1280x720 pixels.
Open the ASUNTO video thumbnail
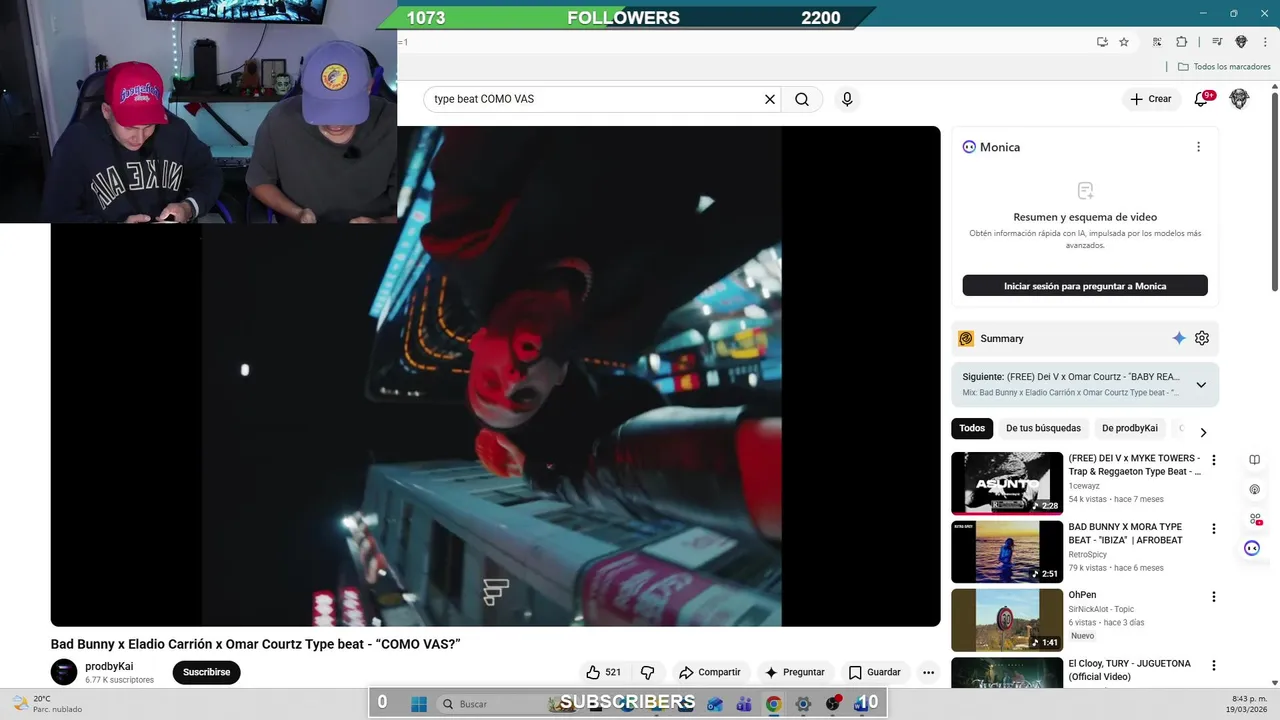1007,483
